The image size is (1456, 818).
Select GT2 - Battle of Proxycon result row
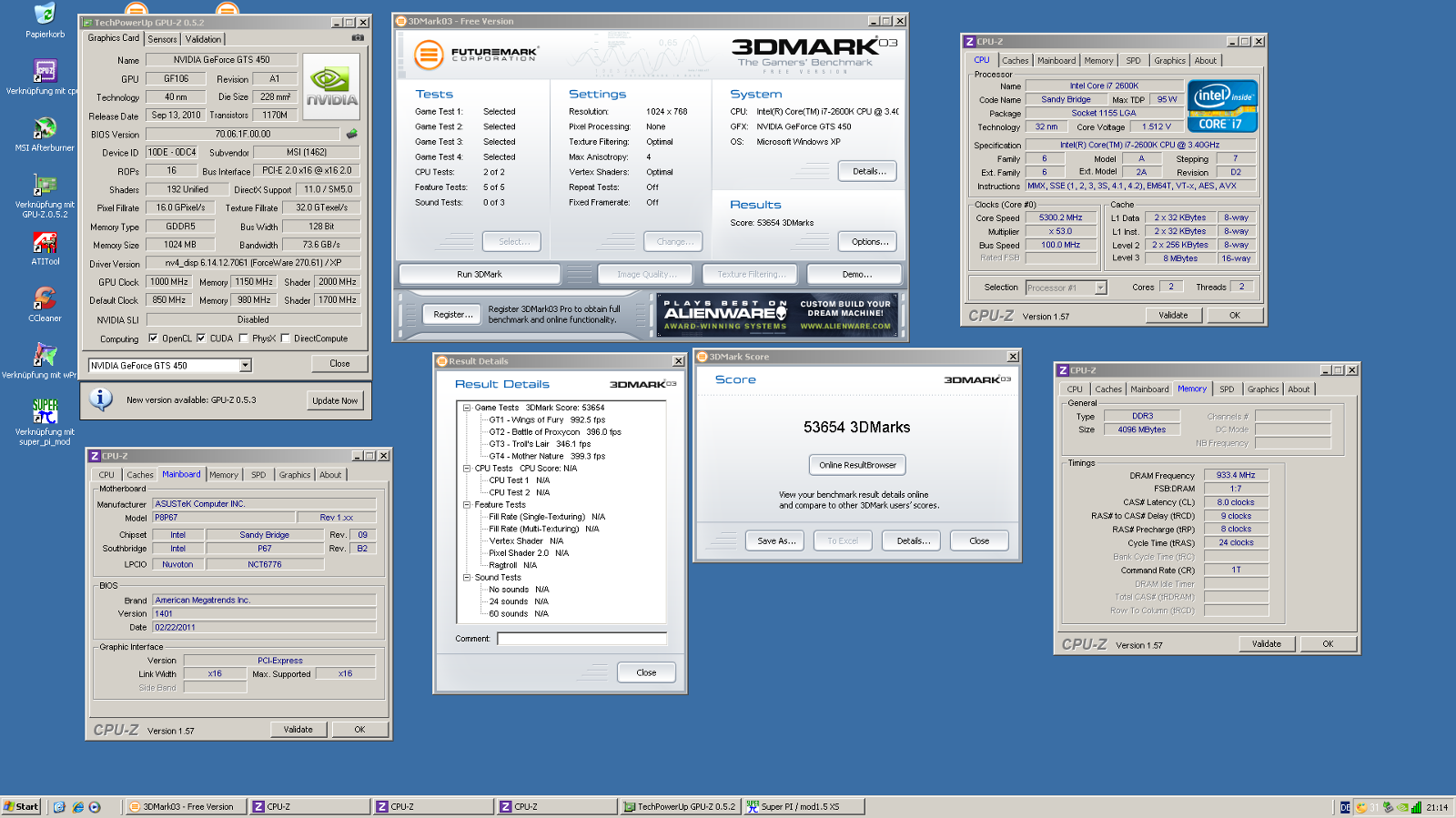pyautogui.click(x=555, y=432)
